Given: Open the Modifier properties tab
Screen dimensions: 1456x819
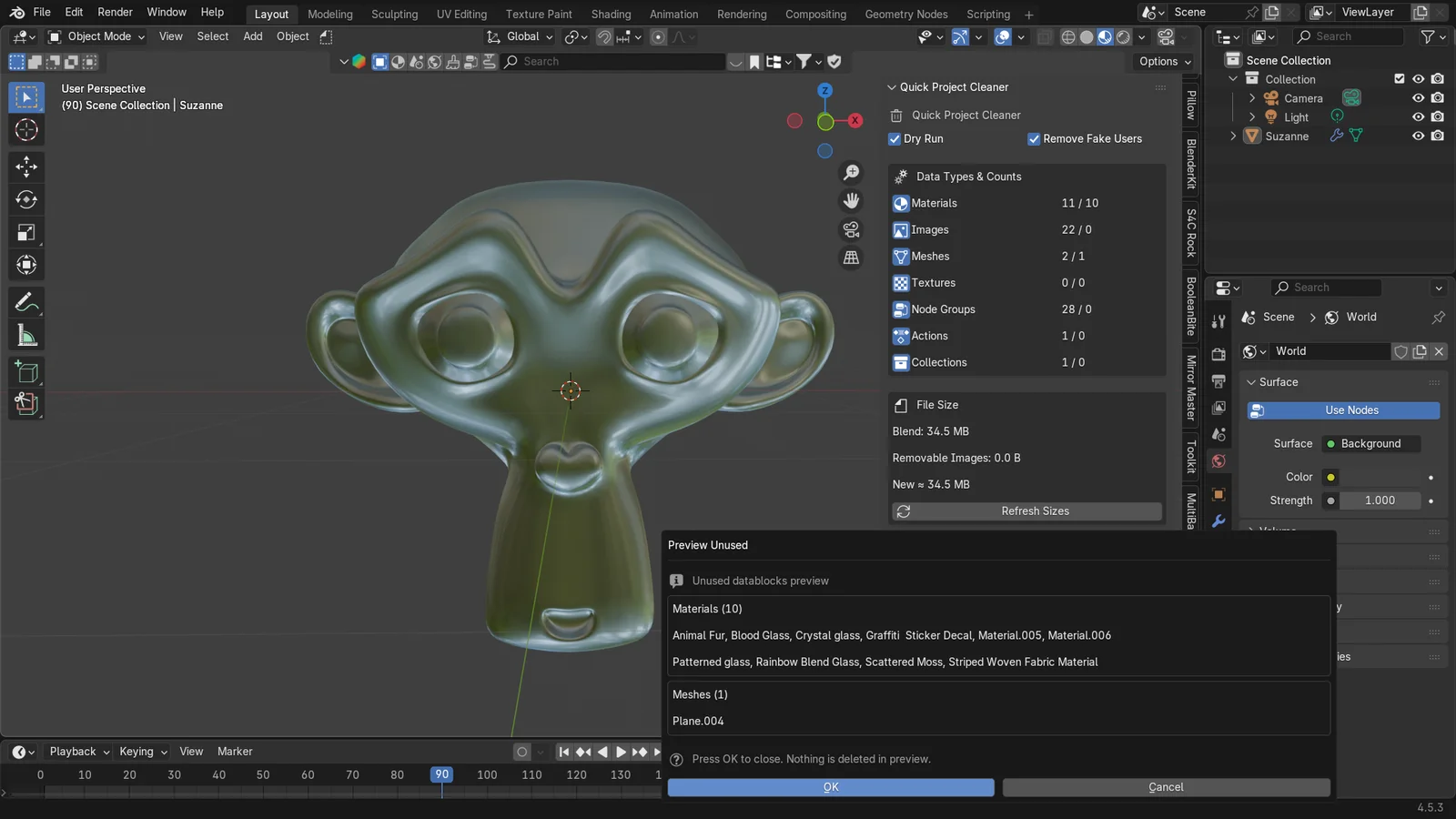Looking at the screenshot, I should coord(1218,521).
